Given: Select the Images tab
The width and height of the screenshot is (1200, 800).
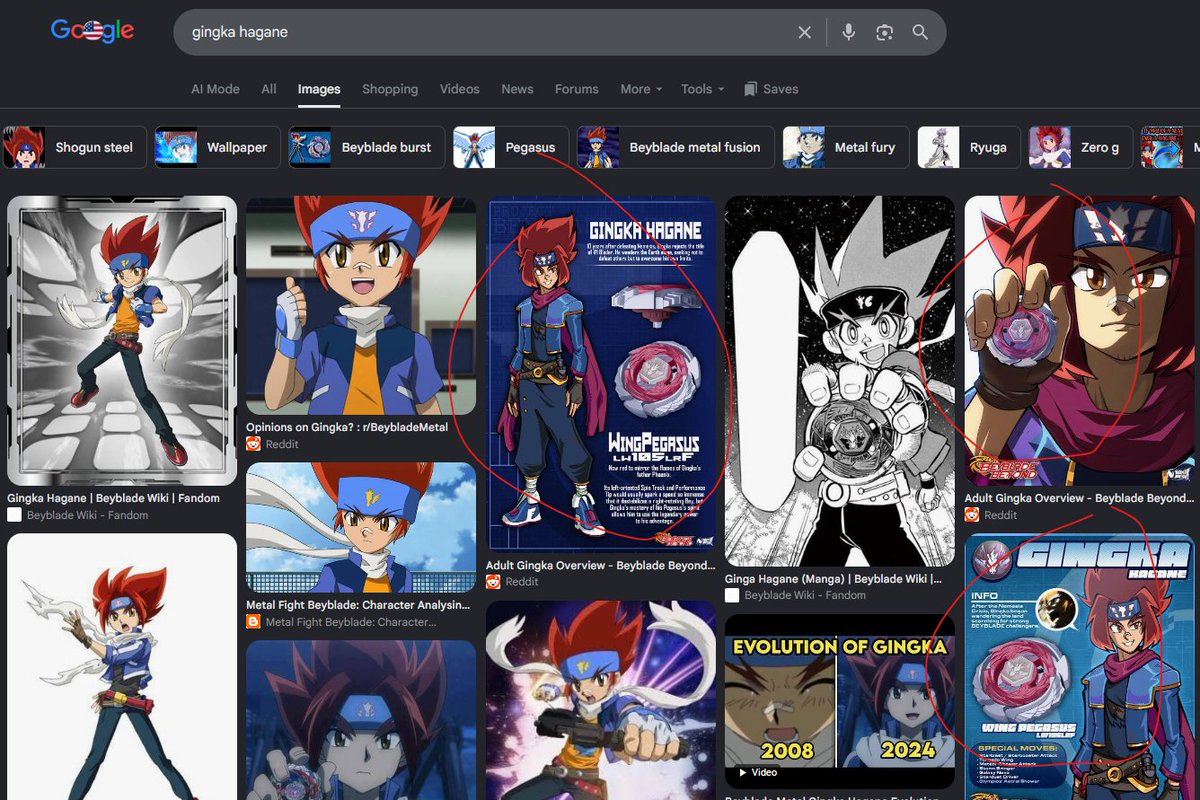Looking at the screenshot, I should pos(319,89).
